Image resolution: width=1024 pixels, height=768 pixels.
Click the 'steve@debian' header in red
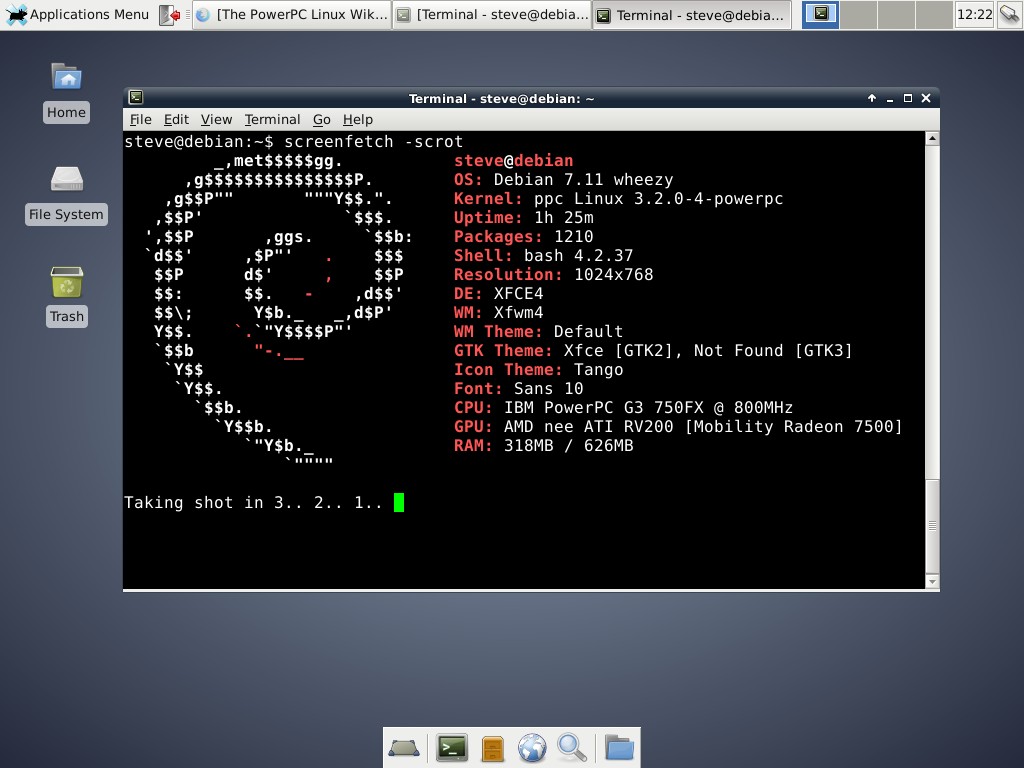[514, 161]
